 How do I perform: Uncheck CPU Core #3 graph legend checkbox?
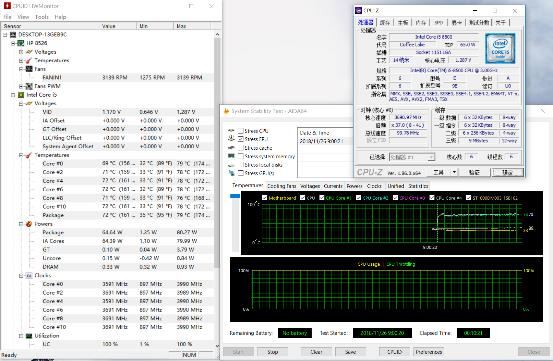[x=395, y=198]
